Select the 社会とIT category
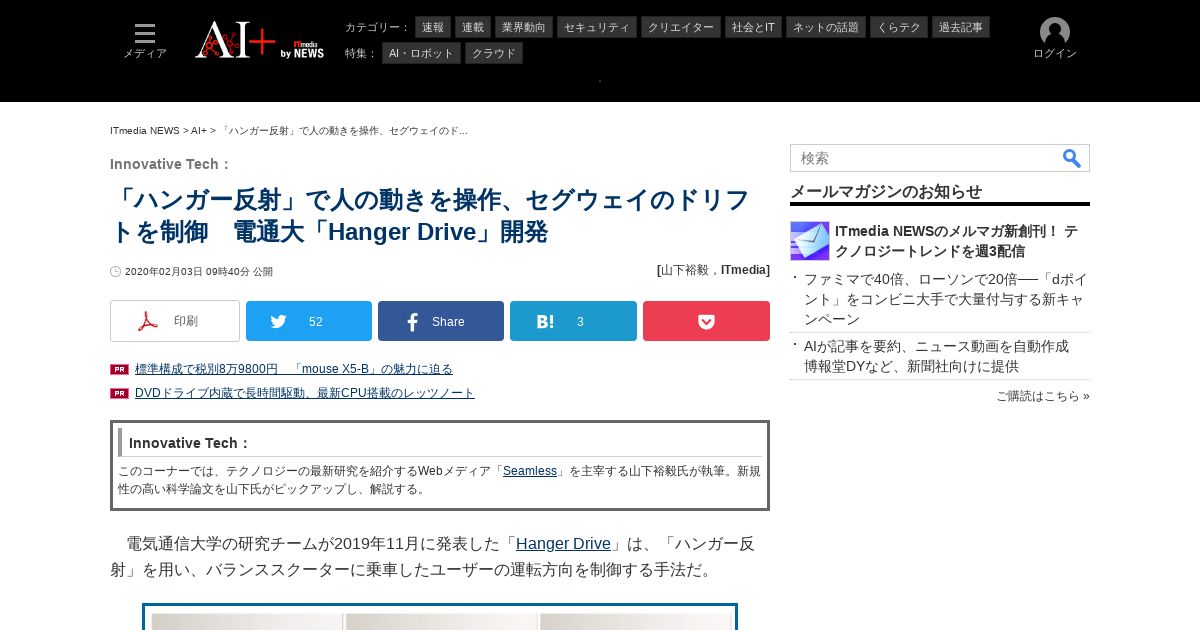This screenshot has height=630, width=1200. pos(753,27)
